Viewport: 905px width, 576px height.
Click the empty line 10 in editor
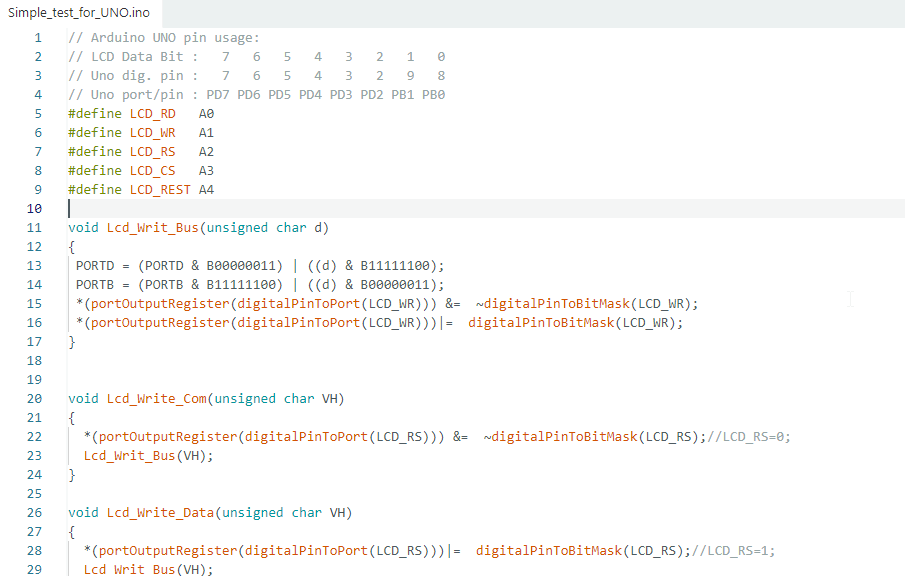485,208
